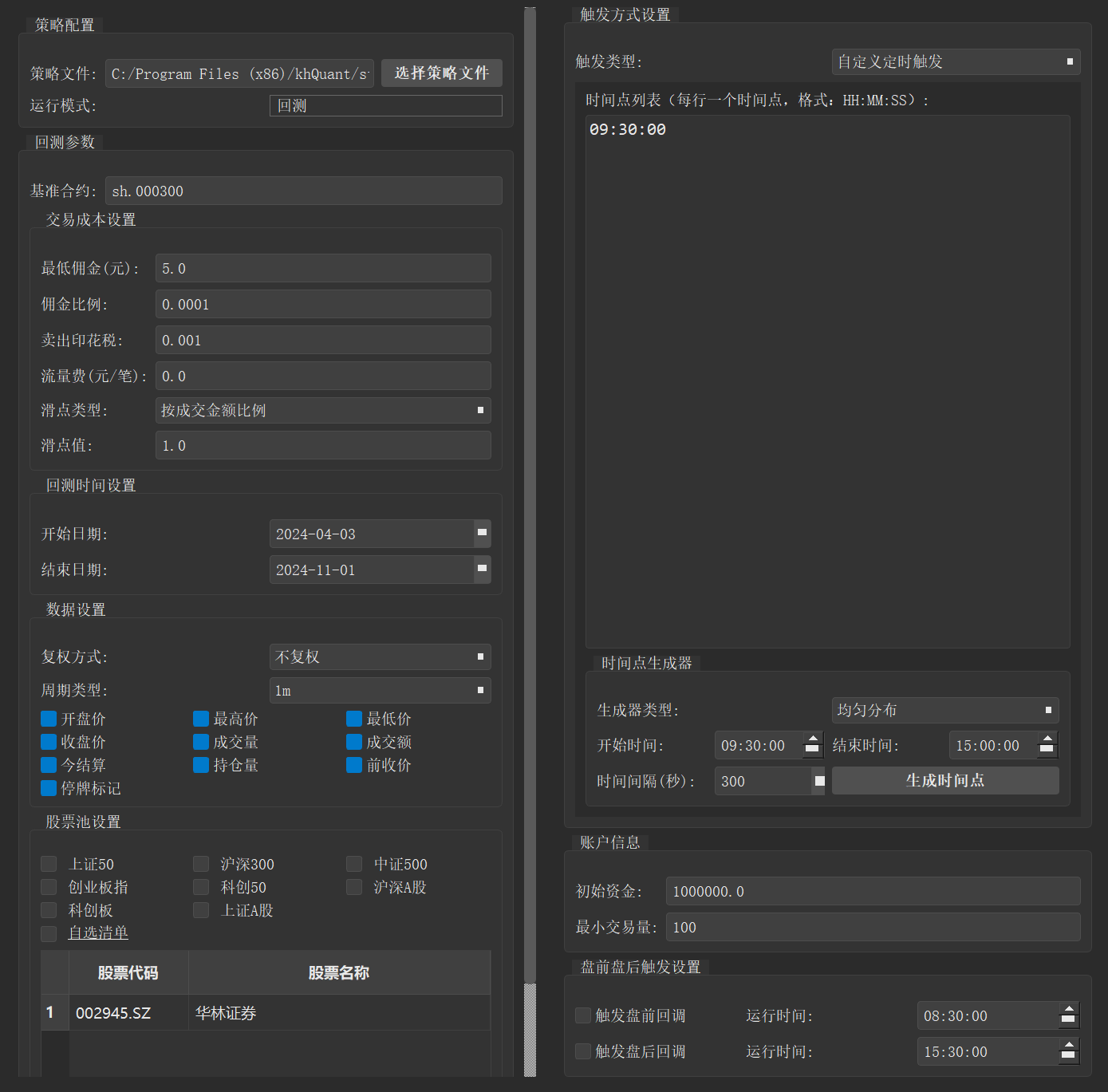Enable the 中证500 stock pool checkbox

[x=354, y=865]
